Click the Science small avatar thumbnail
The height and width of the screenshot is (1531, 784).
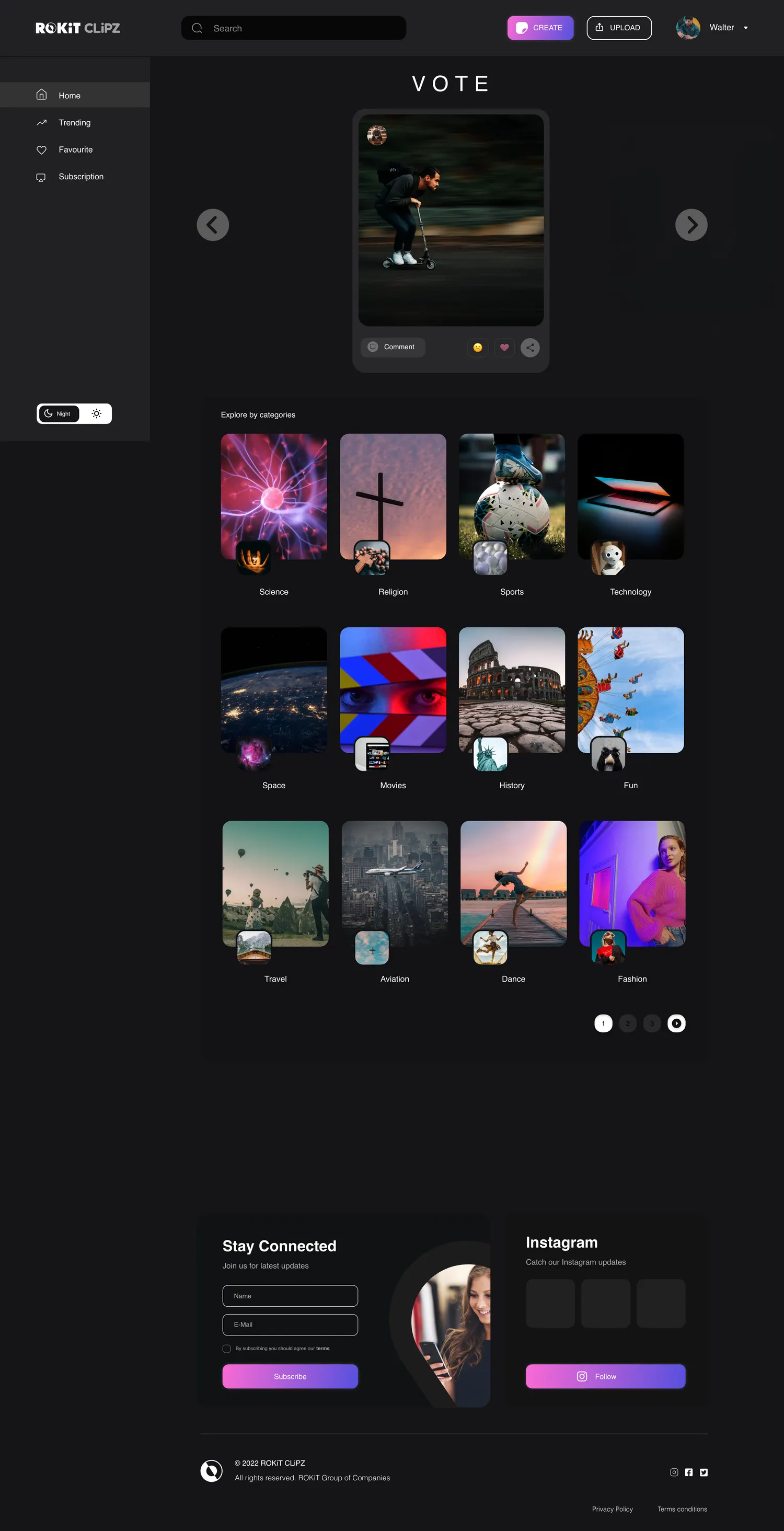[253, 558]
